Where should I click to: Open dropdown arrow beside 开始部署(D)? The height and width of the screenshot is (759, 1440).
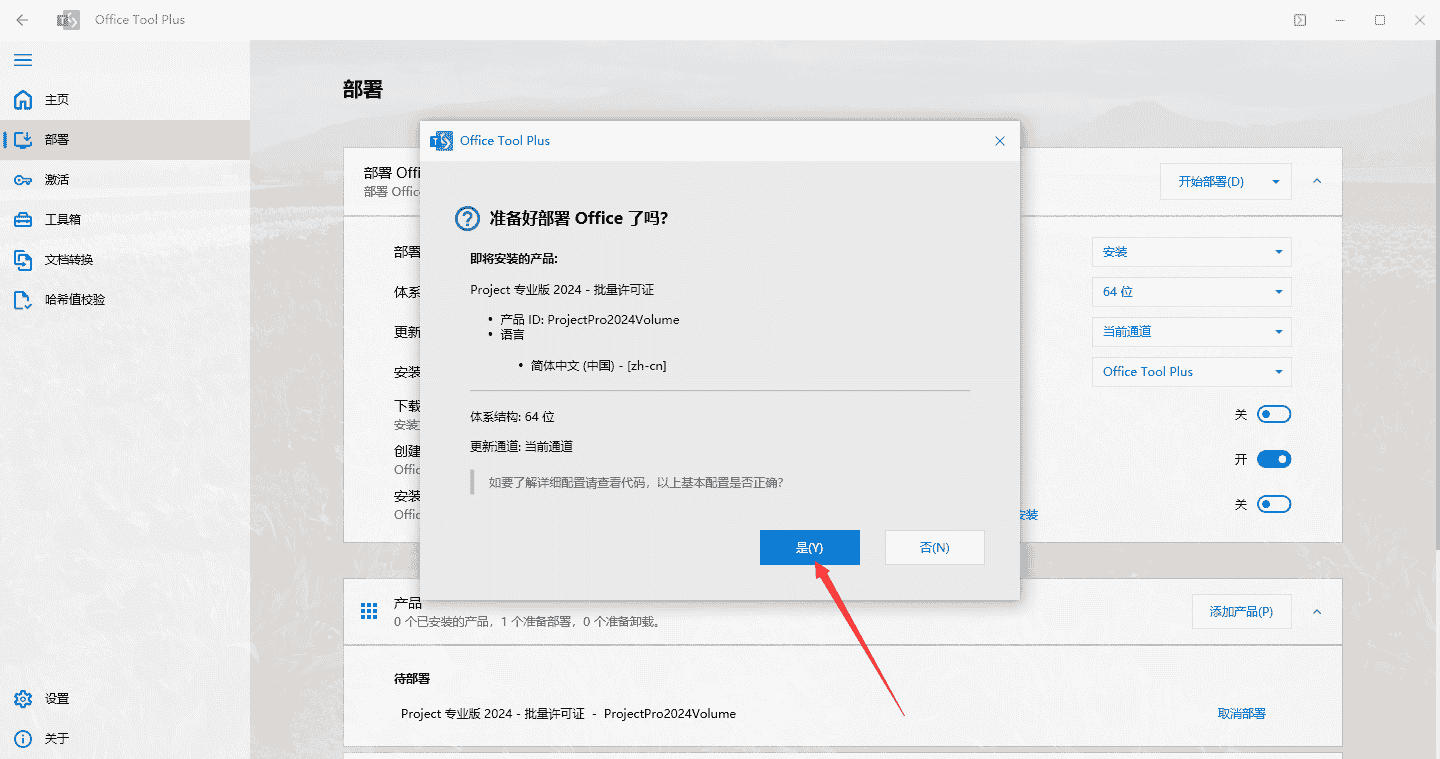coord(1276,182)
